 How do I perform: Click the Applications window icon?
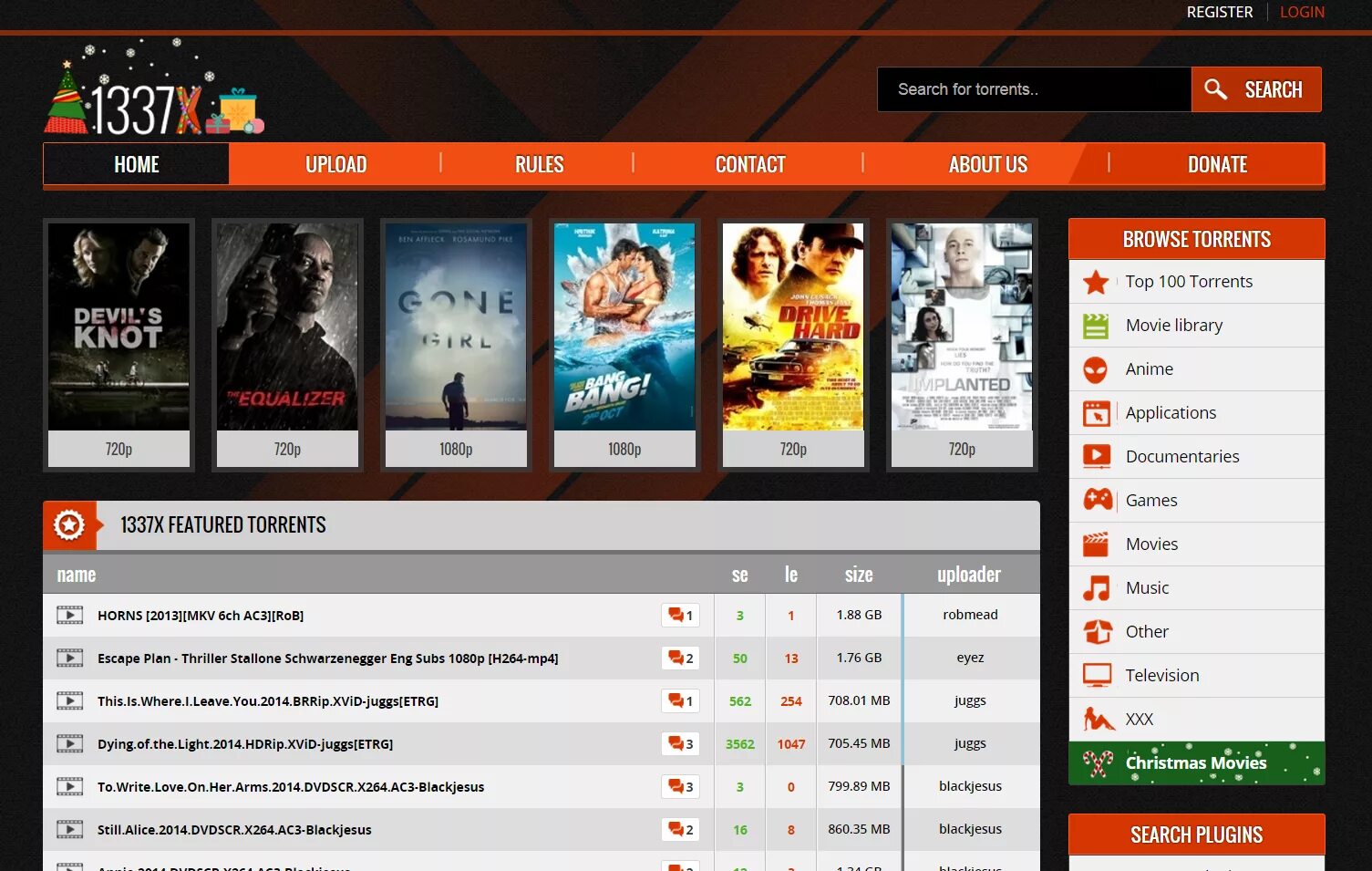[1096, 413]
